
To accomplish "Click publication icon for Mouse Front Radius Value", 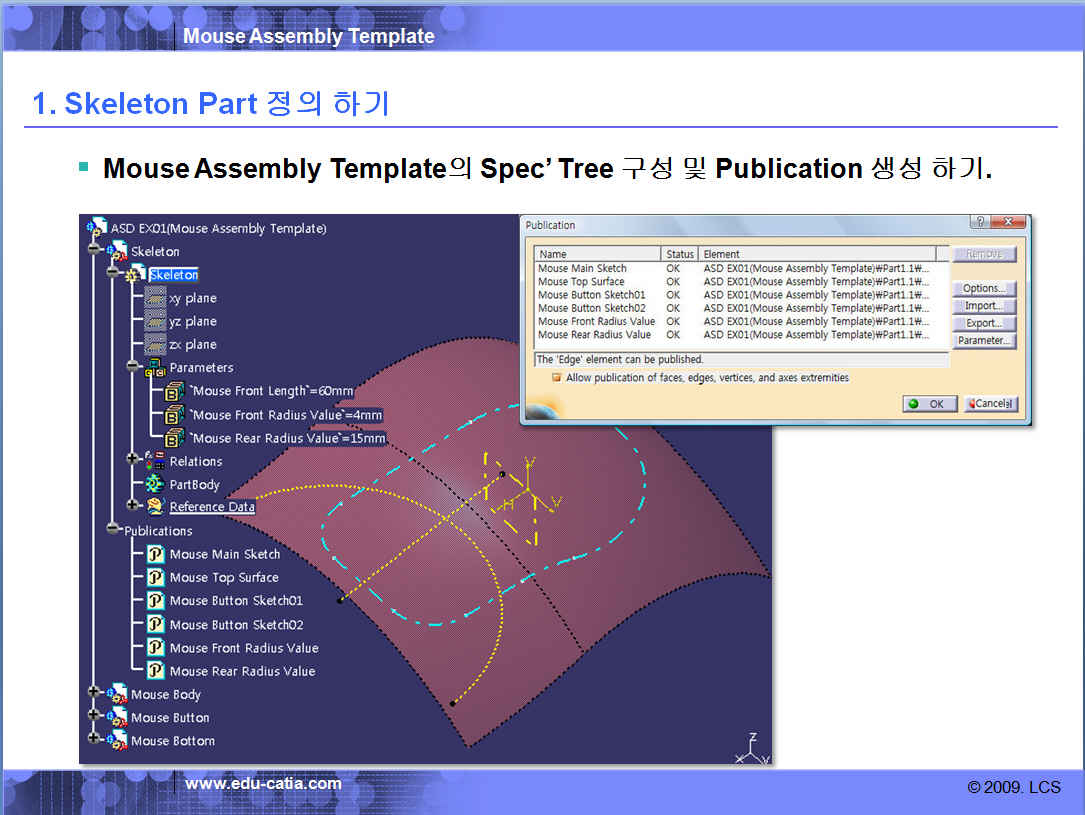I will click(x=156, y=648).
